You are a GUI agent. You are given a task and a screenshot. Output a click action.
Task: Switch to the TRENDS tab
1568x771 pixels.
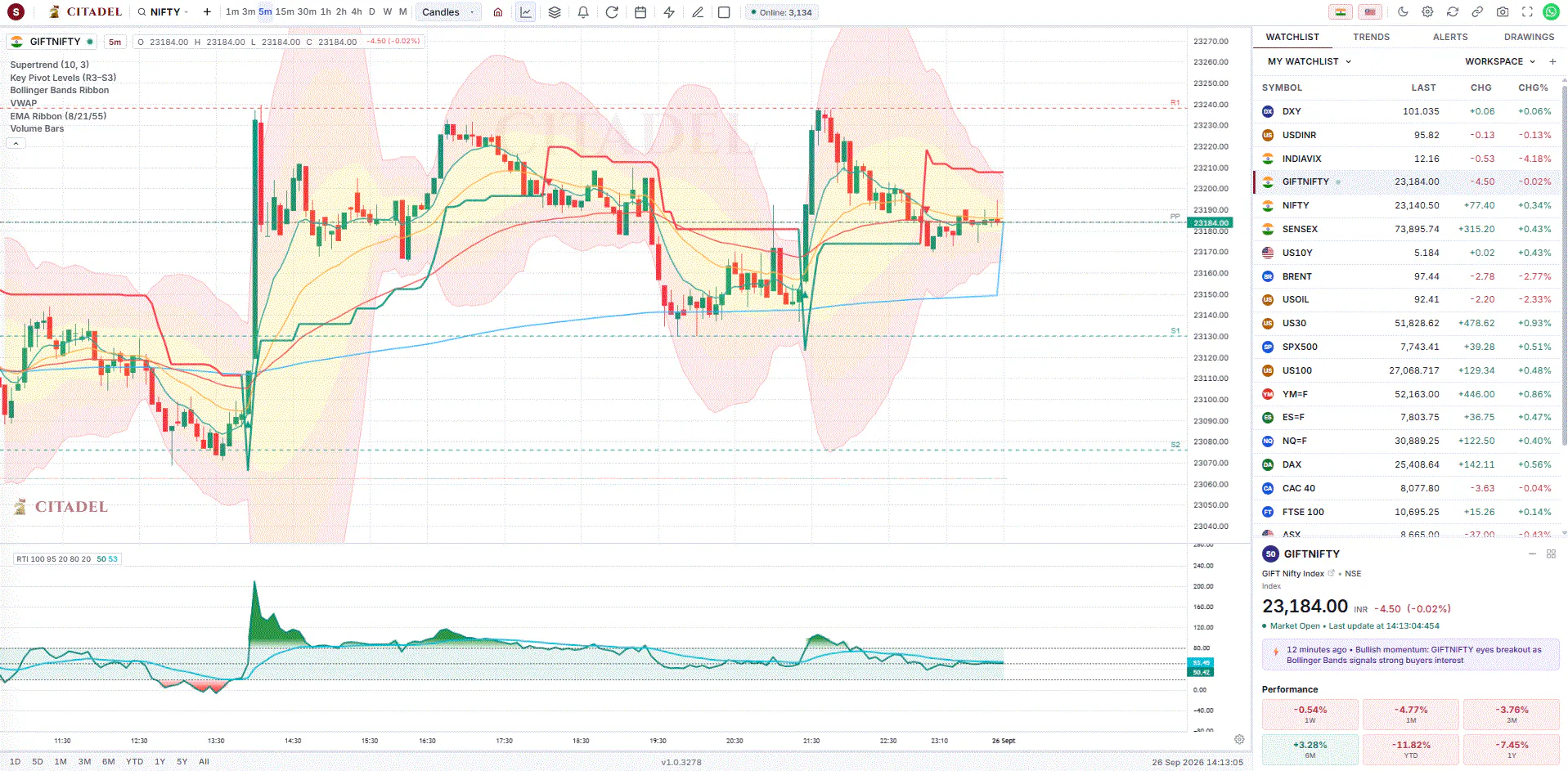[x=1371, y=37]
